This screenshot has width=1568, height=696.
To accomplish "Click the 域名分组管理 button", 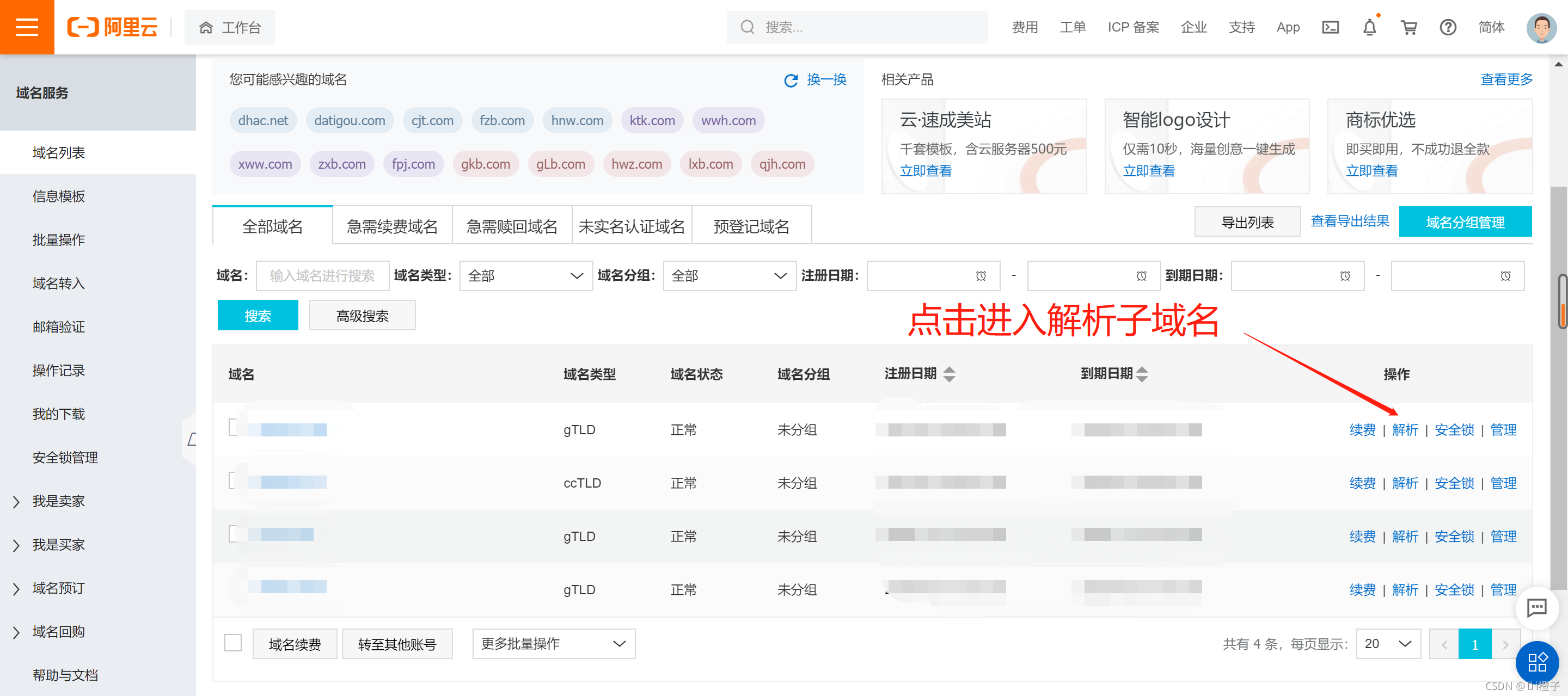I will click(1465, 223).
